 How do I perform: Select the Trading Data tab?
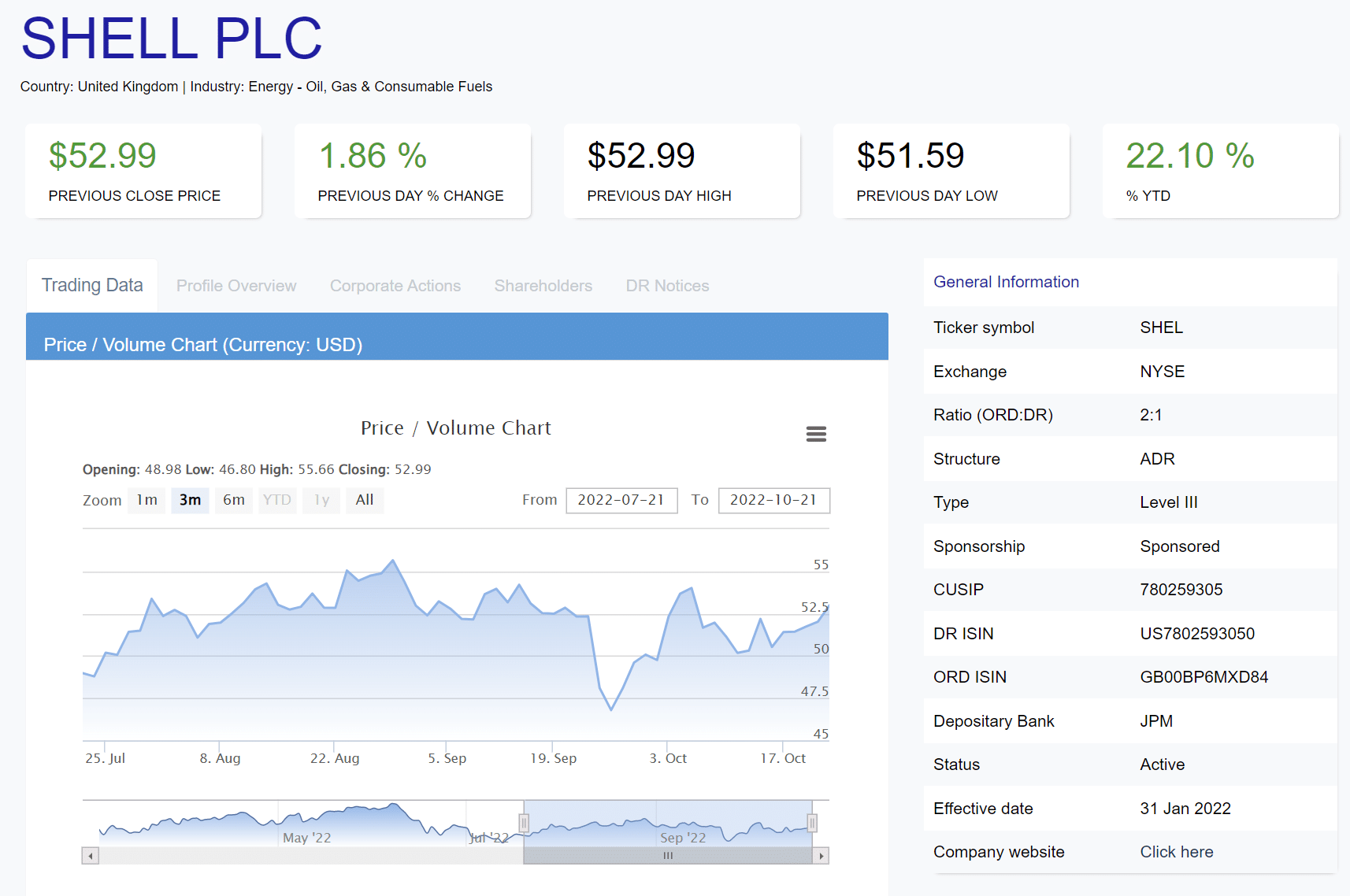click(91, 285)
